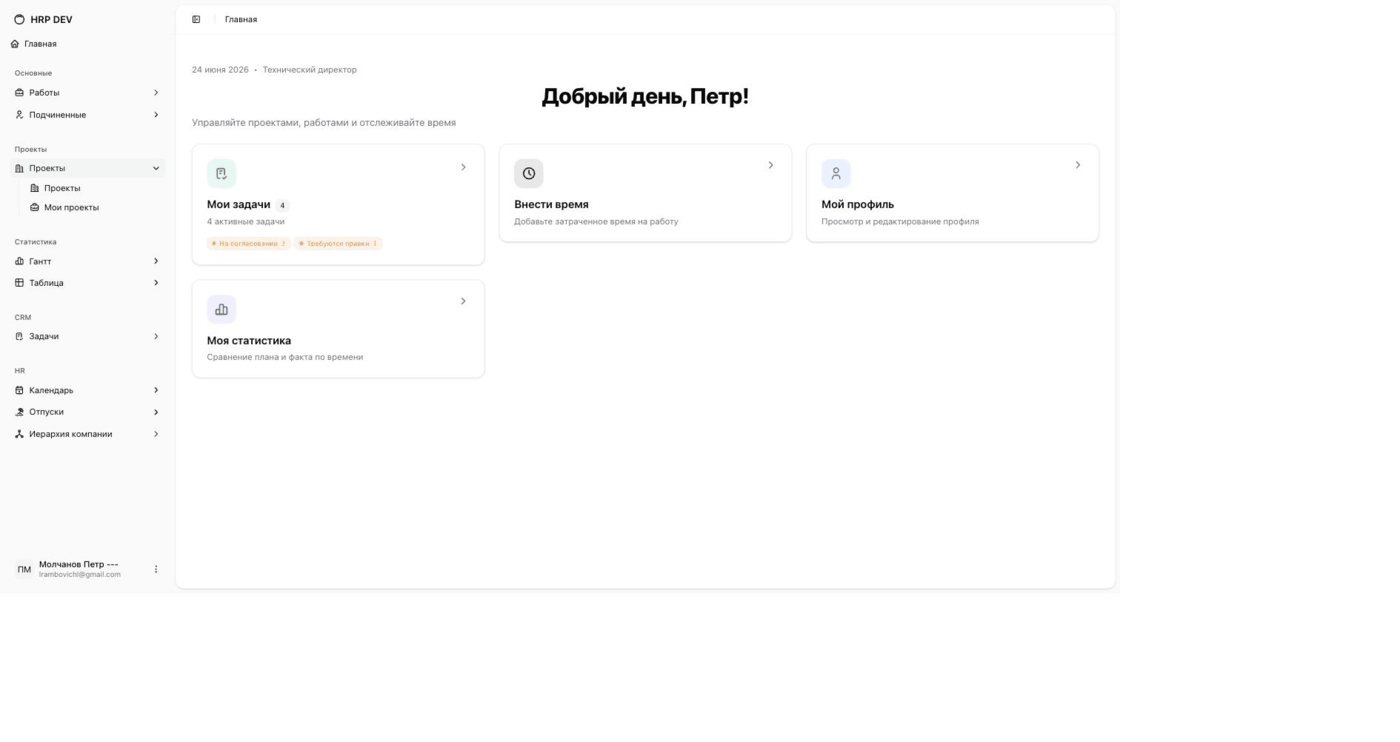Click the chart icon beside Гантт
Viewport: 1400px width, 742px height.
[19, 261]
